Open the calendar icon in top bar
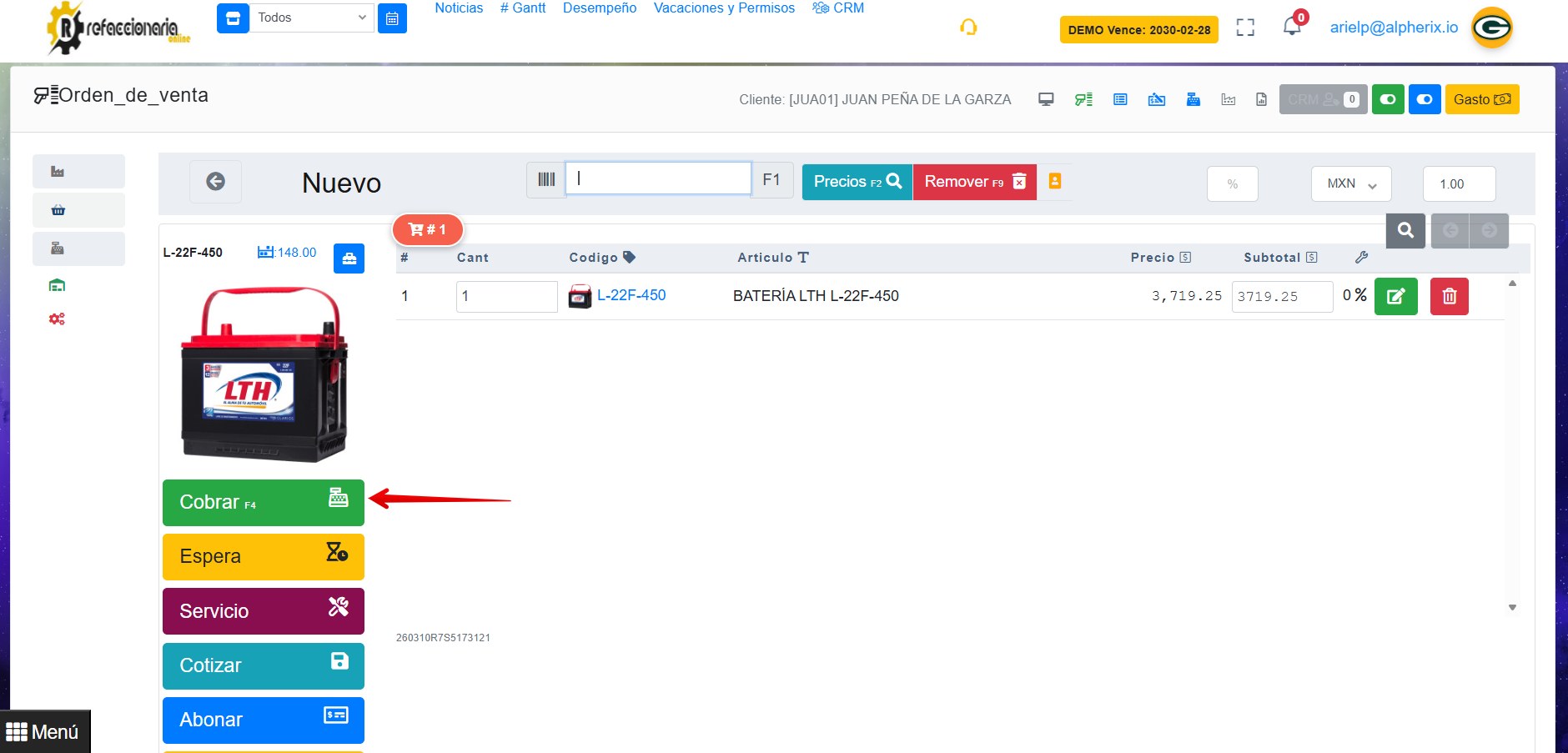The image size is (1568, 753). [x=392, y=18]
